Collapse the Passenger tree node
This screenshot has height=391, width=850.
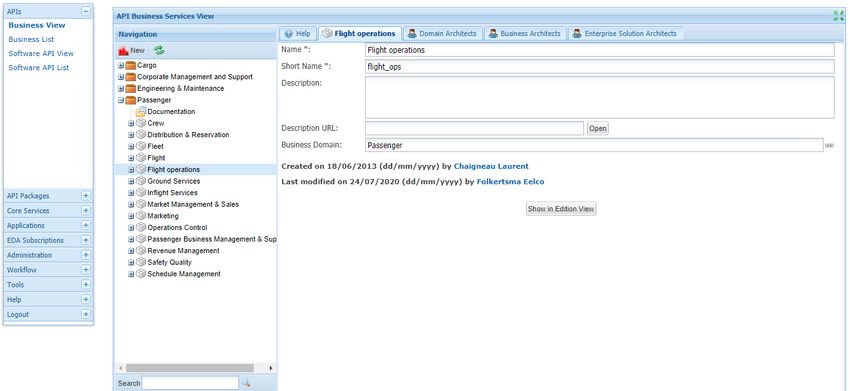click(121, 100)
